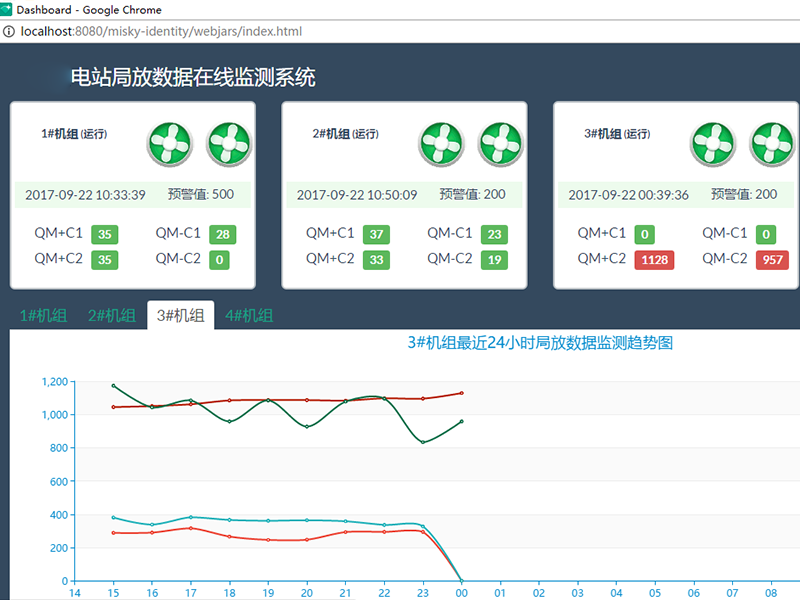Open the 4#机组 tab
This screenshot has width=800, height=600.
click(249, 316)
